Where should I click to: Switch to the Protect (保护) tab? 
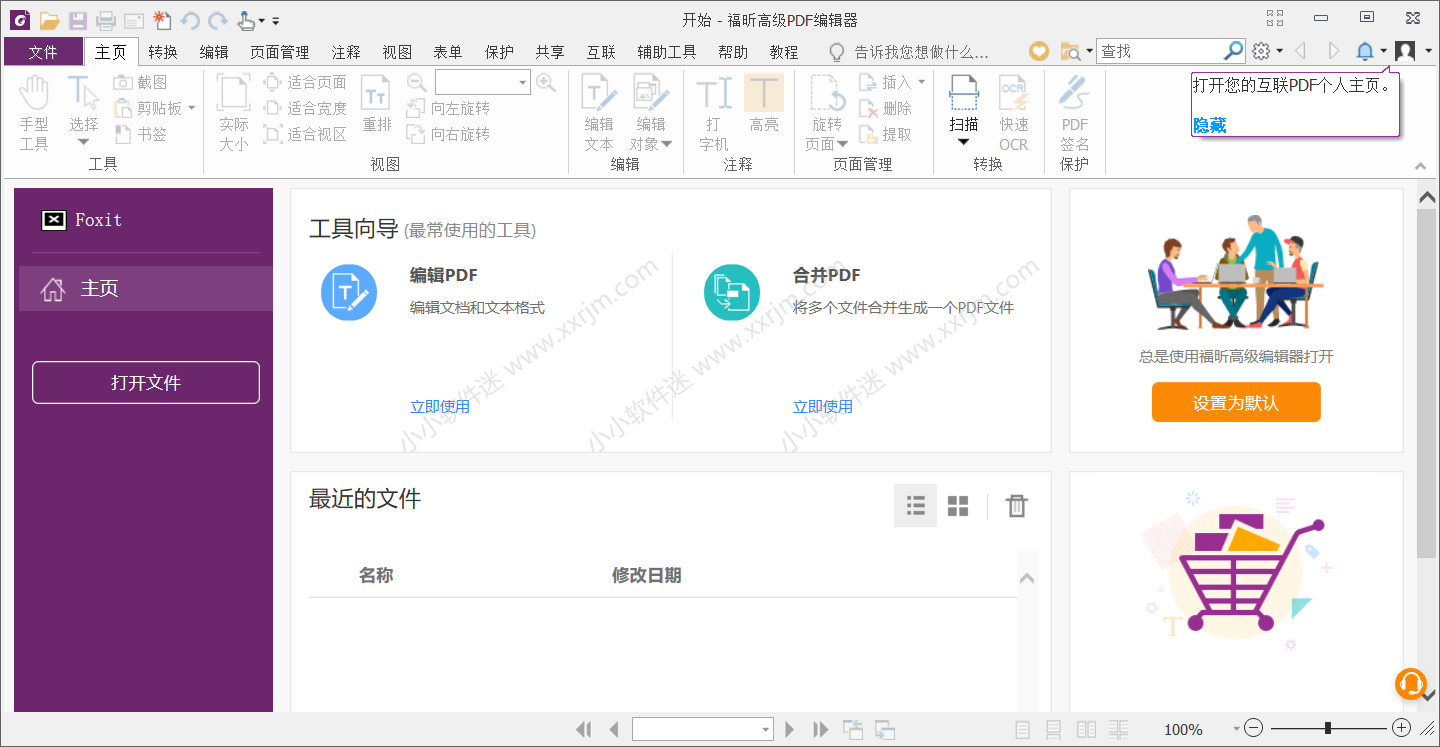pos(499,52)
